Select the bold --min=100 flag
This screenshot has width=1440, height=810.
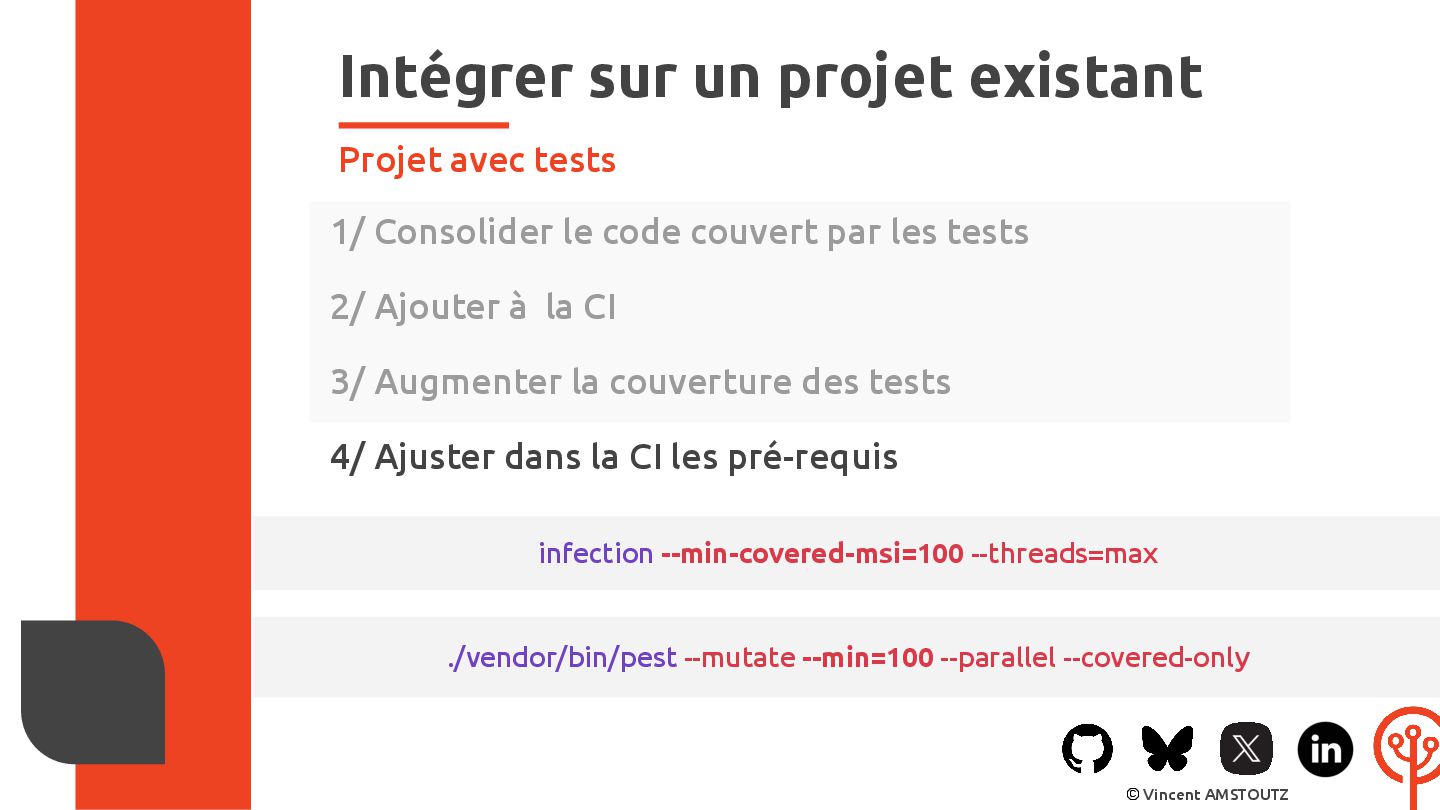[x=868, y=658]
